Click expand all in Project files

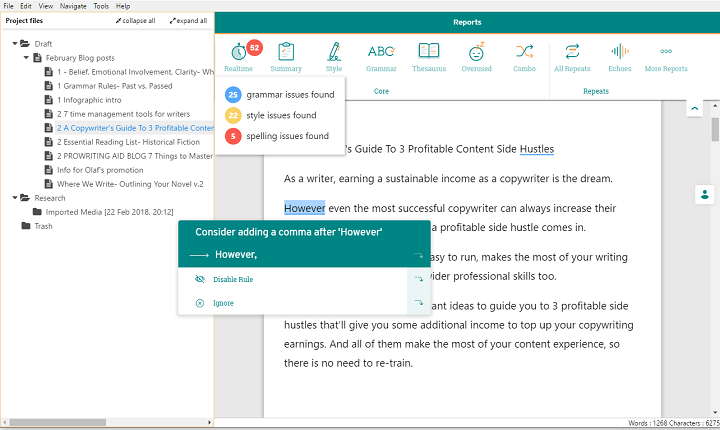tap(188, 21)
